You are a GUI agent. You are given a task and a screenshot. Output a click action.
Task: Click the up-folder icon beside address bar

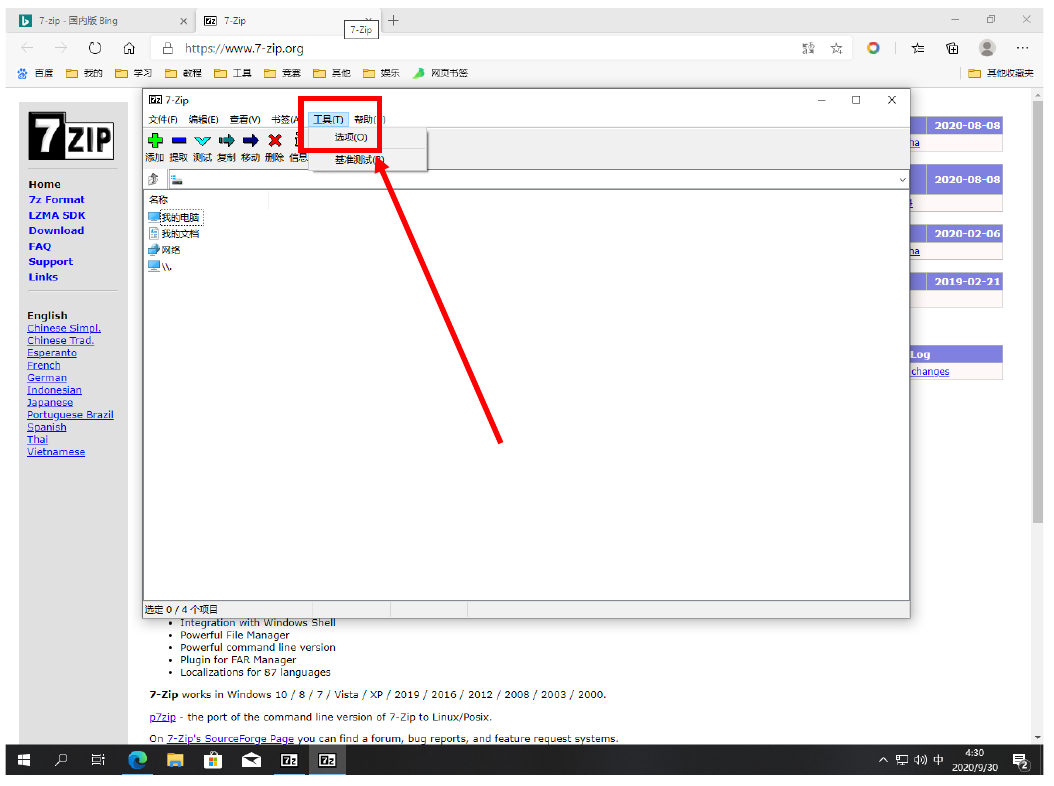click(154, 180)
